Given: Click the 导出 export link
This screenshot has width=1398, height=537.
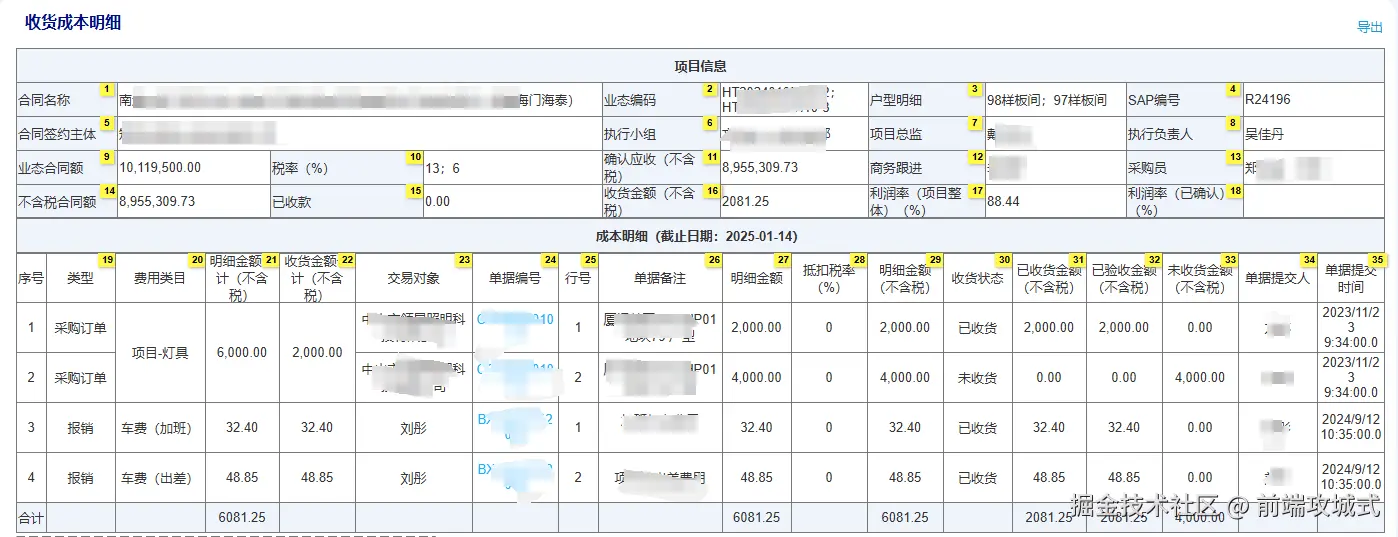Looking at the screenshot, I should coord(1369,27).
